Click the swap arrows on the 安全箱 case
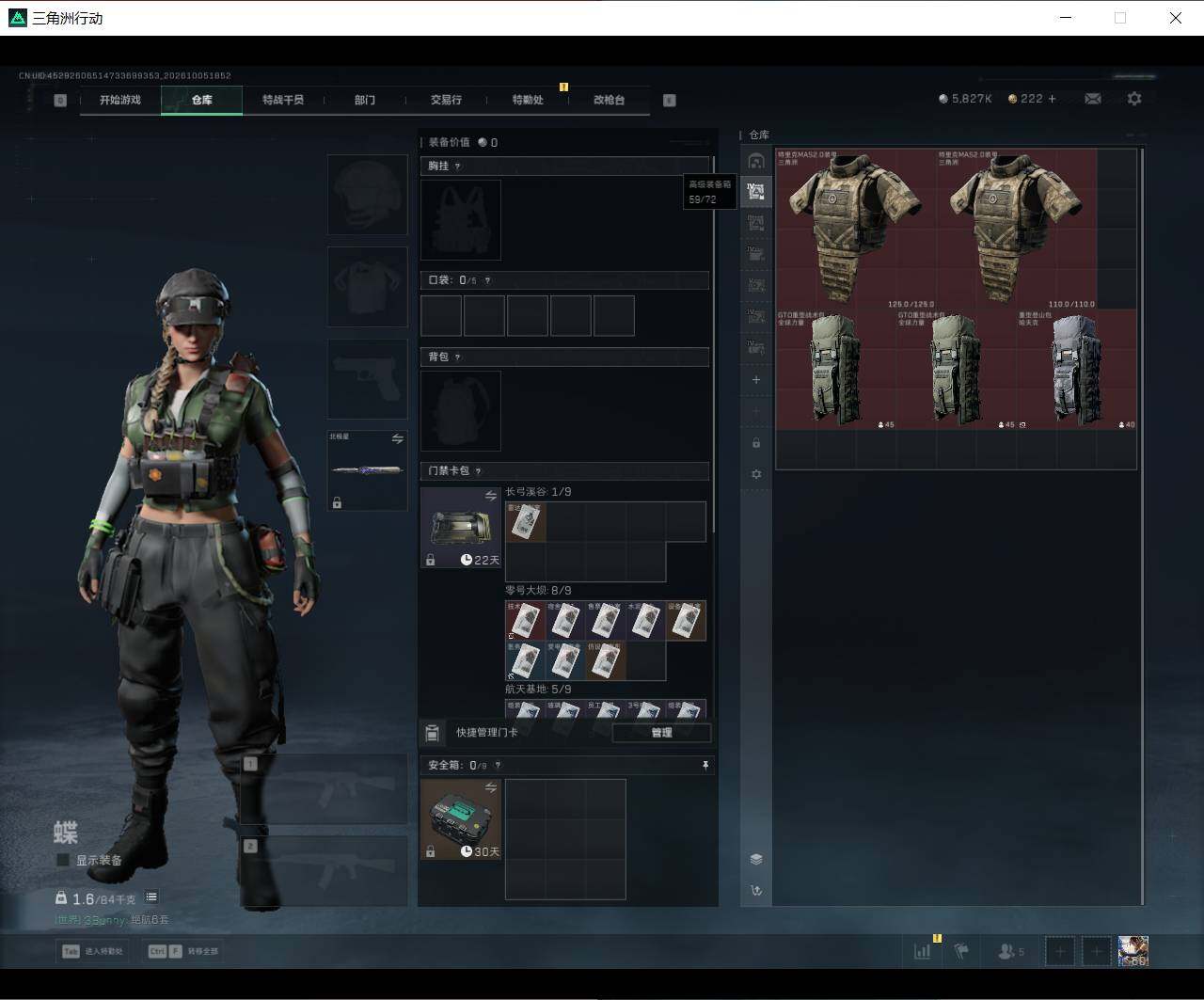The height and width of the screenshot is (1000, 1204). (490, 787)
